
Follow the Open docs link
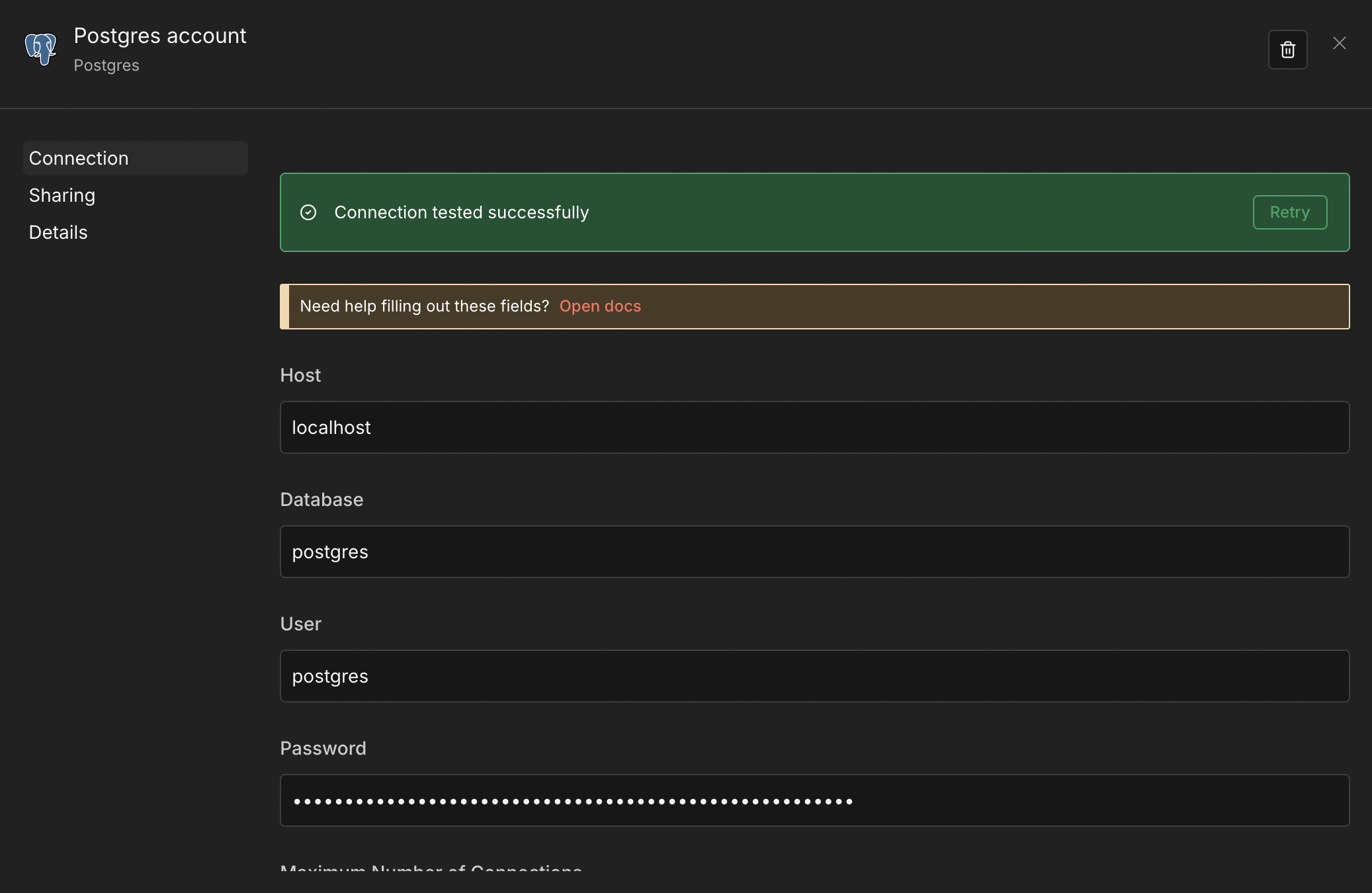[599, 306]
